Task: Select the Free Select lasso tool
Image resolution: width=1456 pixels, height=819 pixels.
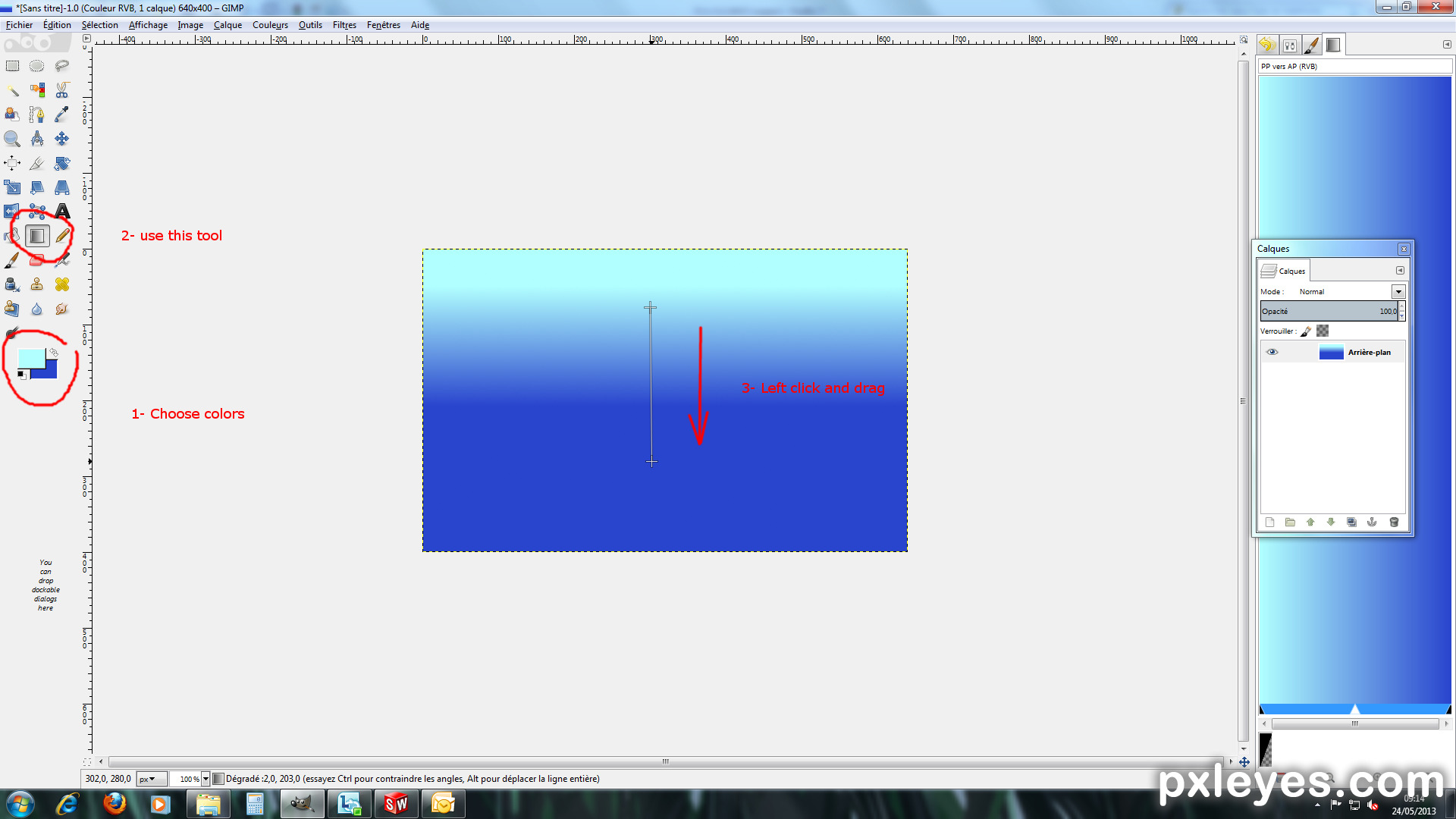Action: tap(61, 66)
